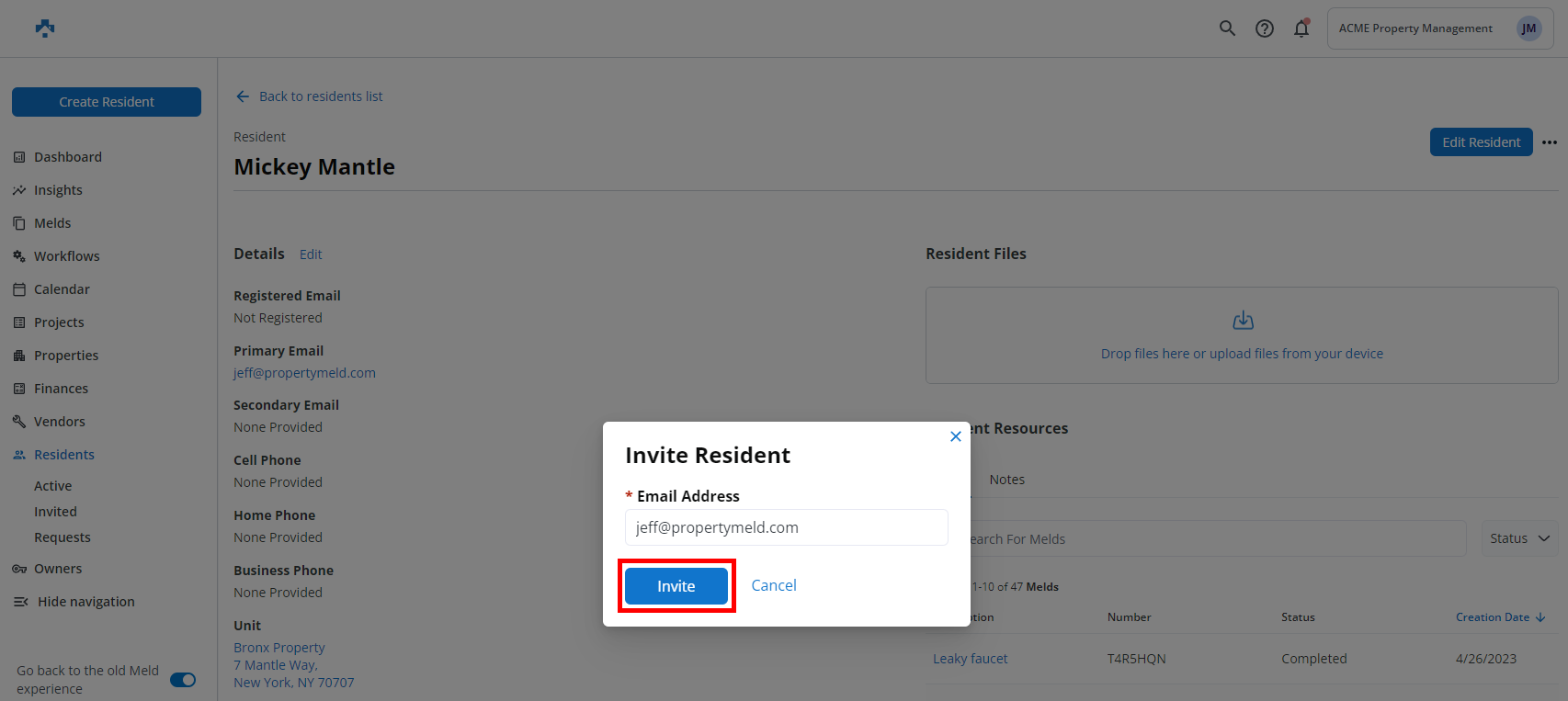Open the help question mark icon
The width and height of the screenshot is (1568, 701).
1265,28
